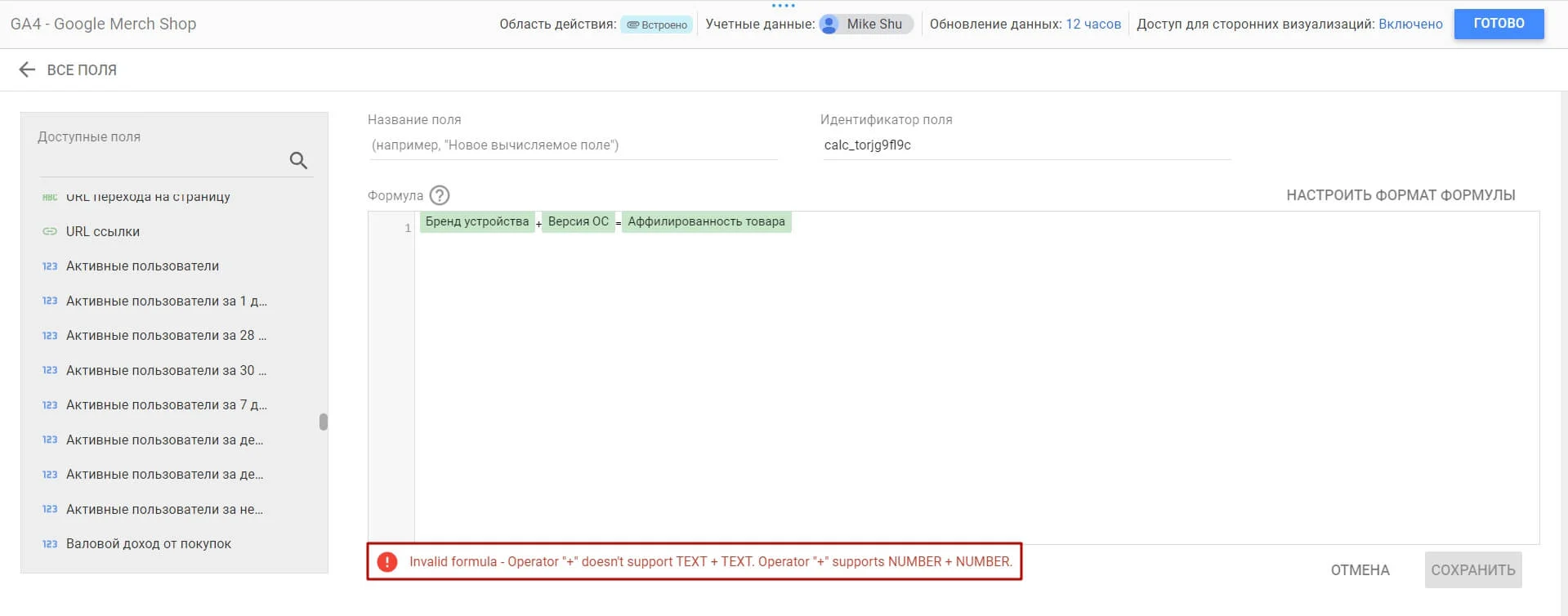Viewport: 1568px width, 616px height.
Task: Click the link icon next to URL ссылки
Action: coord(50,231)
